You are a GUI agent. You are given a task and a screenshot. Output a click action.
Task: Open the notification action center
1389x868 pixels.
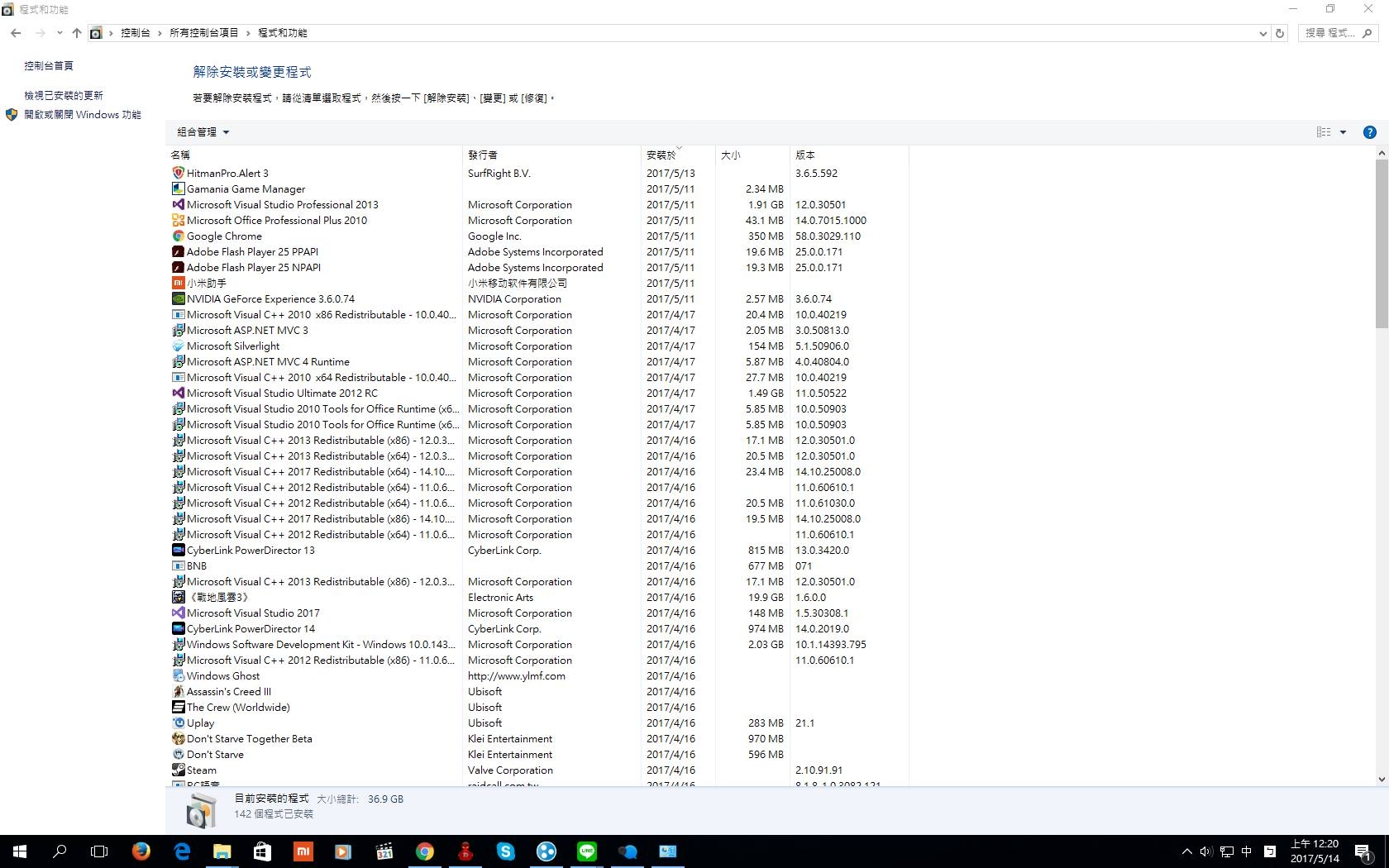click(x=1364, y=851)
